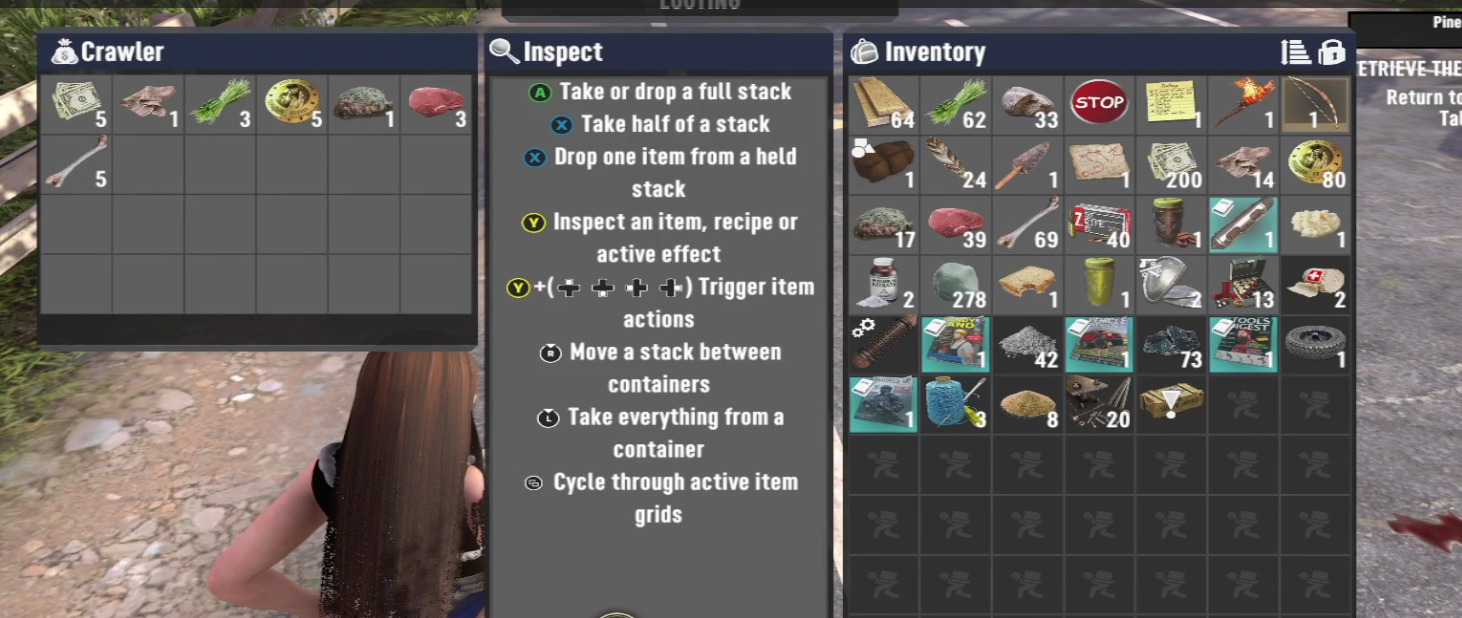The image size is (1462, 618).
Task: Select the STOP sign in inventory
Action: tap(1099, 104)
